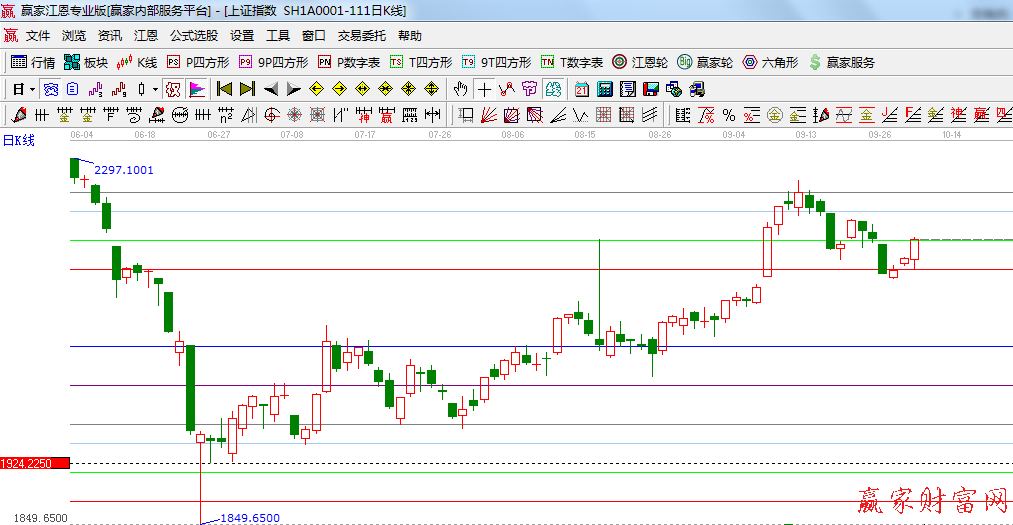Toggle the highlighted blue pattern button

tap(50, 89)
